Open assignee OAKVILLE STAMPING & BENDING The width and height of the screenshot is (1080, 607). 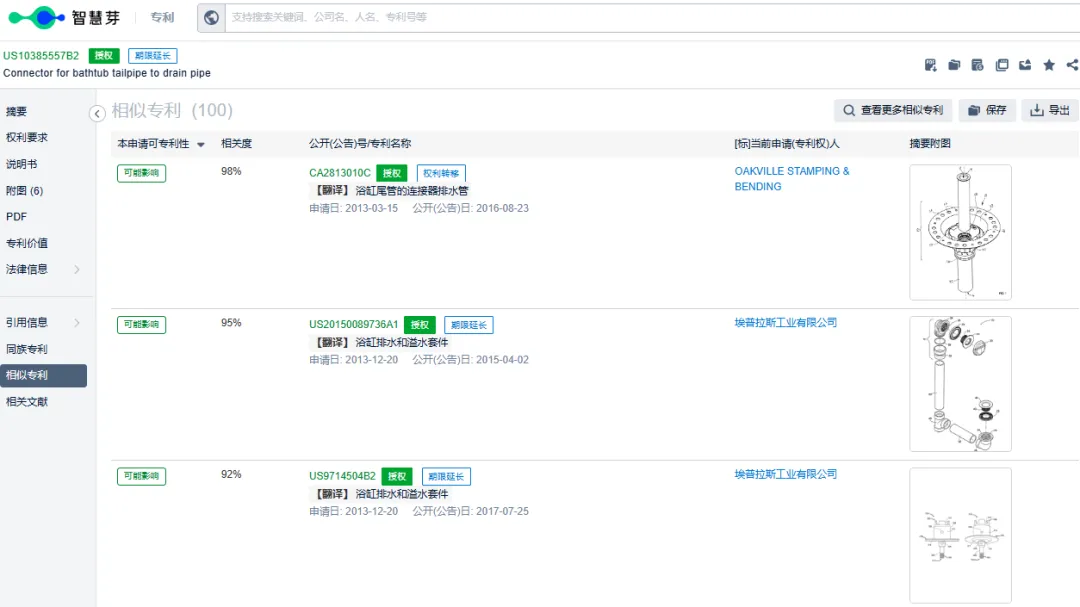click(791, 178)
